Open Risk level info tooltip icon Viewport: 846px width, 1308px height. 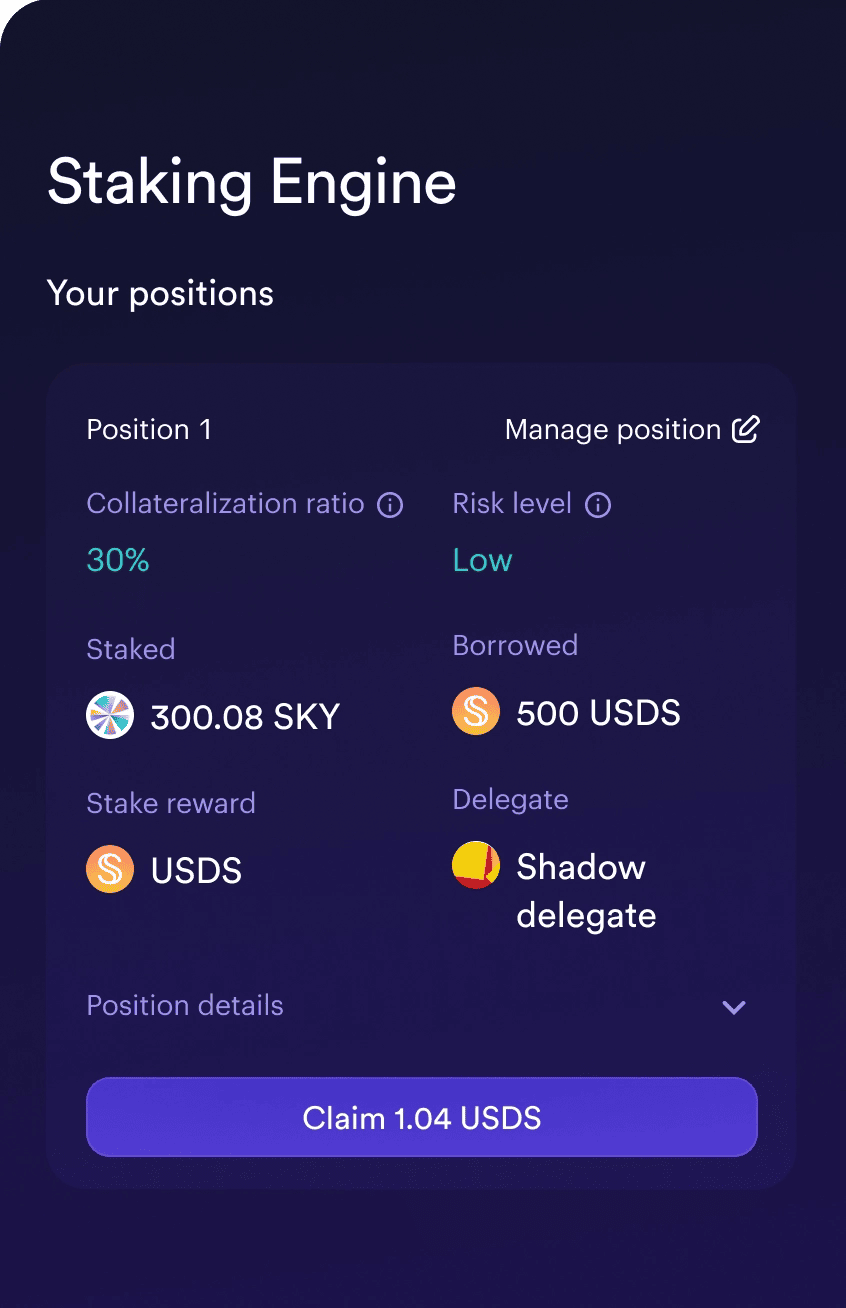coord(598,504)
